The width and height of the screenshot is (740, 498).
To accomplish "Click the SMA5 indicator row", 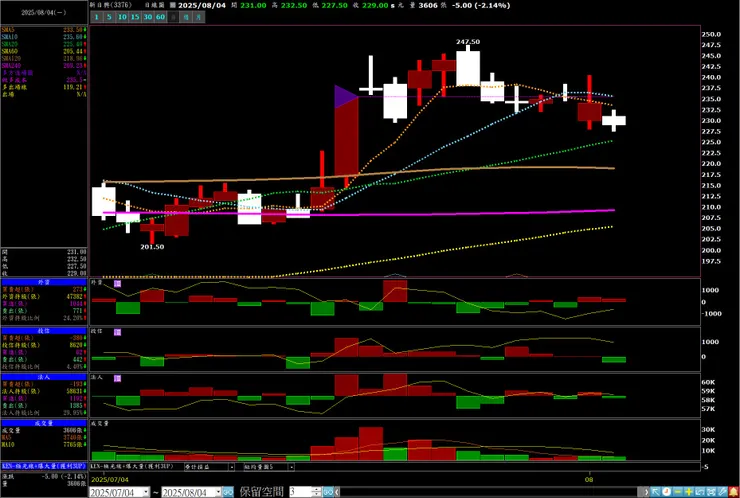I will [44, 30].
